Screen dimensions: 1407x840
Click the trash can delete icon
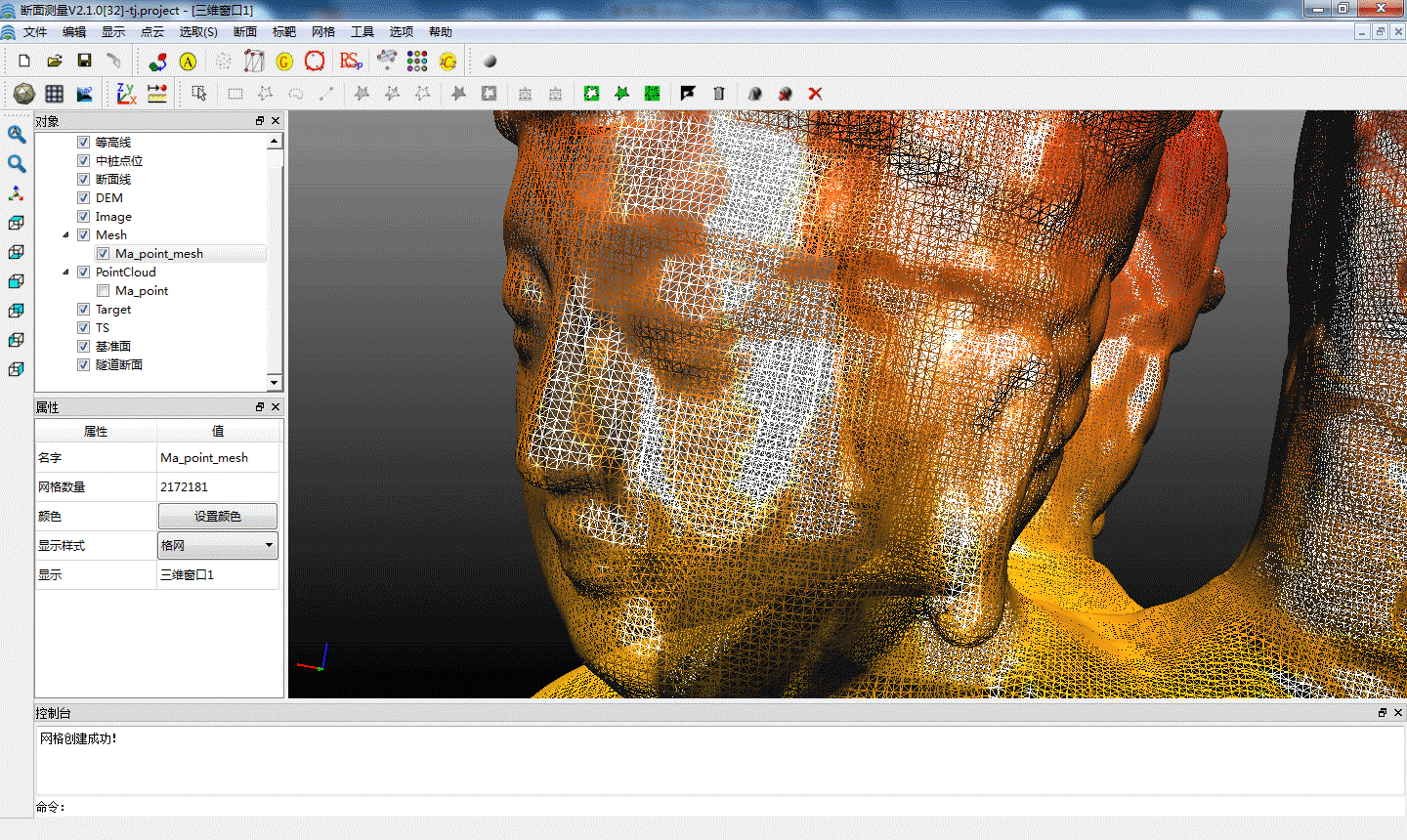click(719, 94)
